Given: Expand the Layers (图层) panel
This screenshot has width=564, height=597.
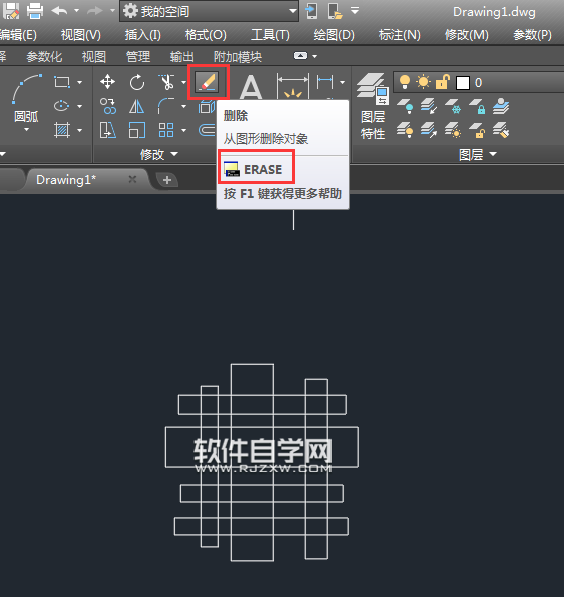Looking at the screenshot, I should pos(478,154).
